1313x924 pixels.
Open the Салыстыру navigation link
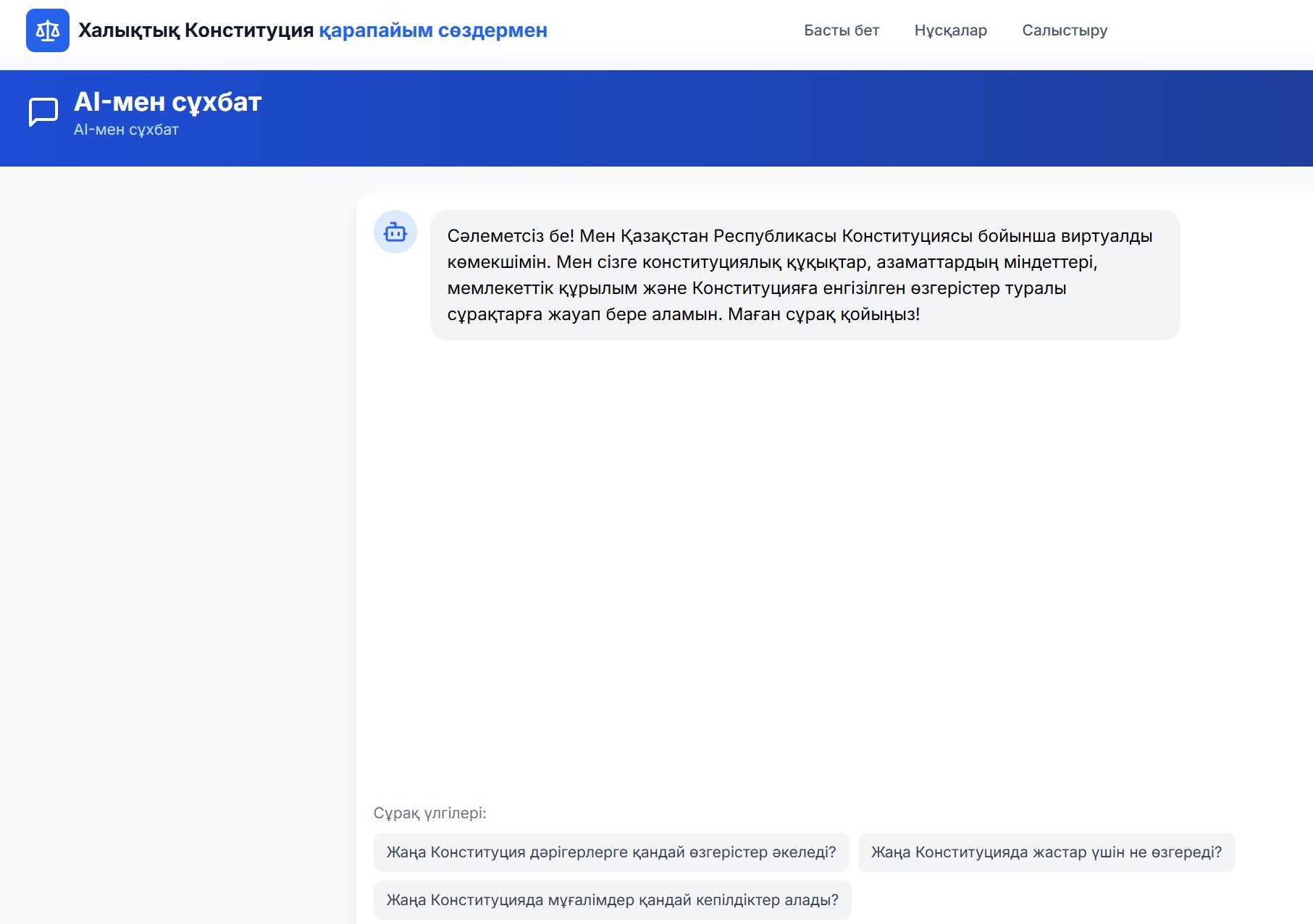[x=1065, y=30]
